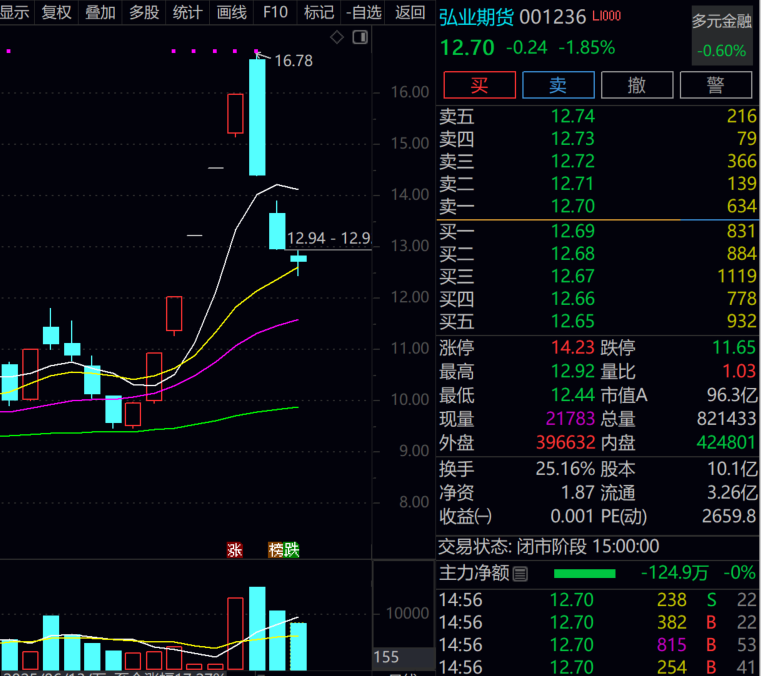This screenshot has width=761, height=676.
Task: Open the 主力净额 details list icon
Action: [520, 574]
